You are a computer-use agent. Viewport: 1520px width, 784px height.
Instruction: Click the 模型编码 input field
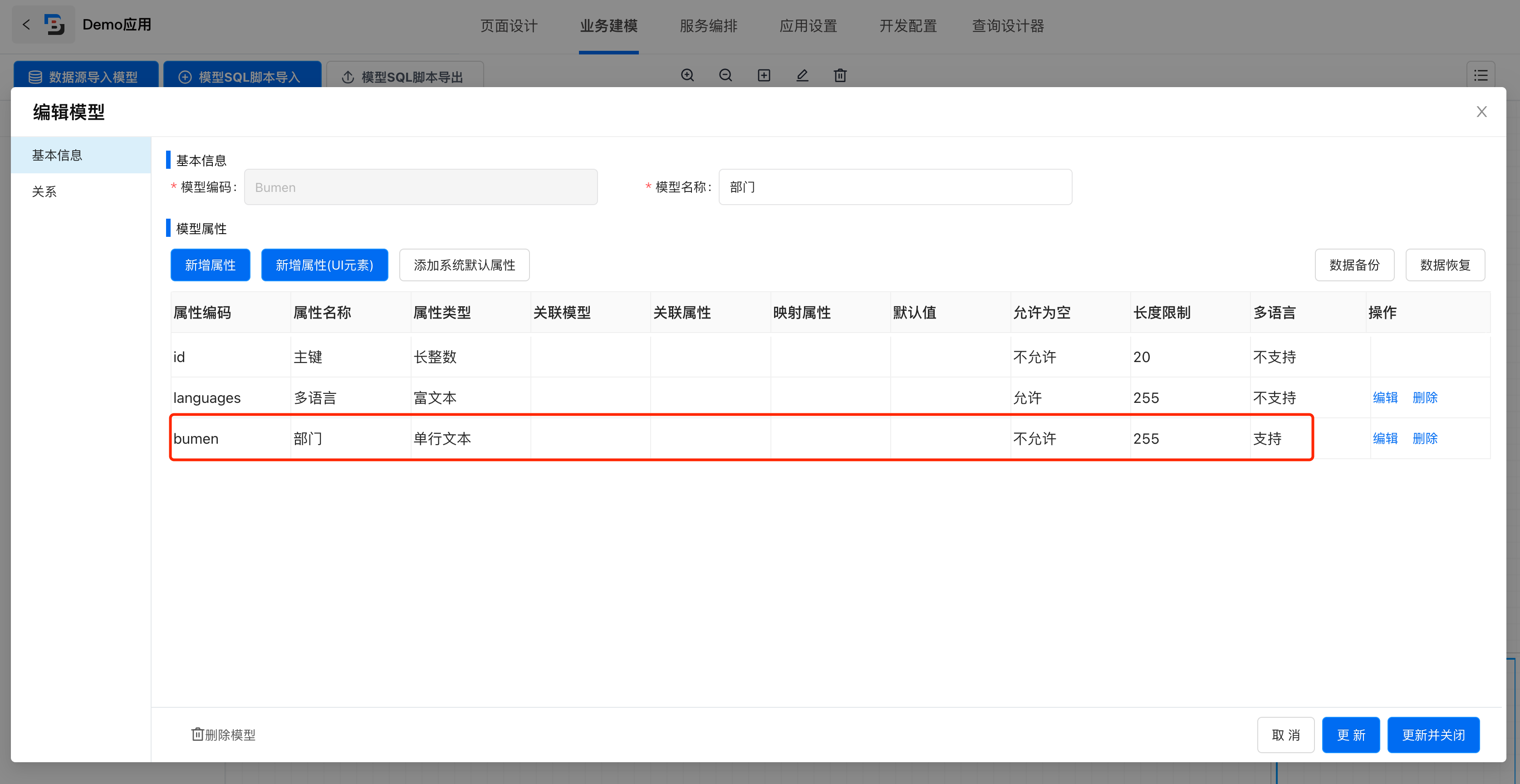click(x=421, y=187)
